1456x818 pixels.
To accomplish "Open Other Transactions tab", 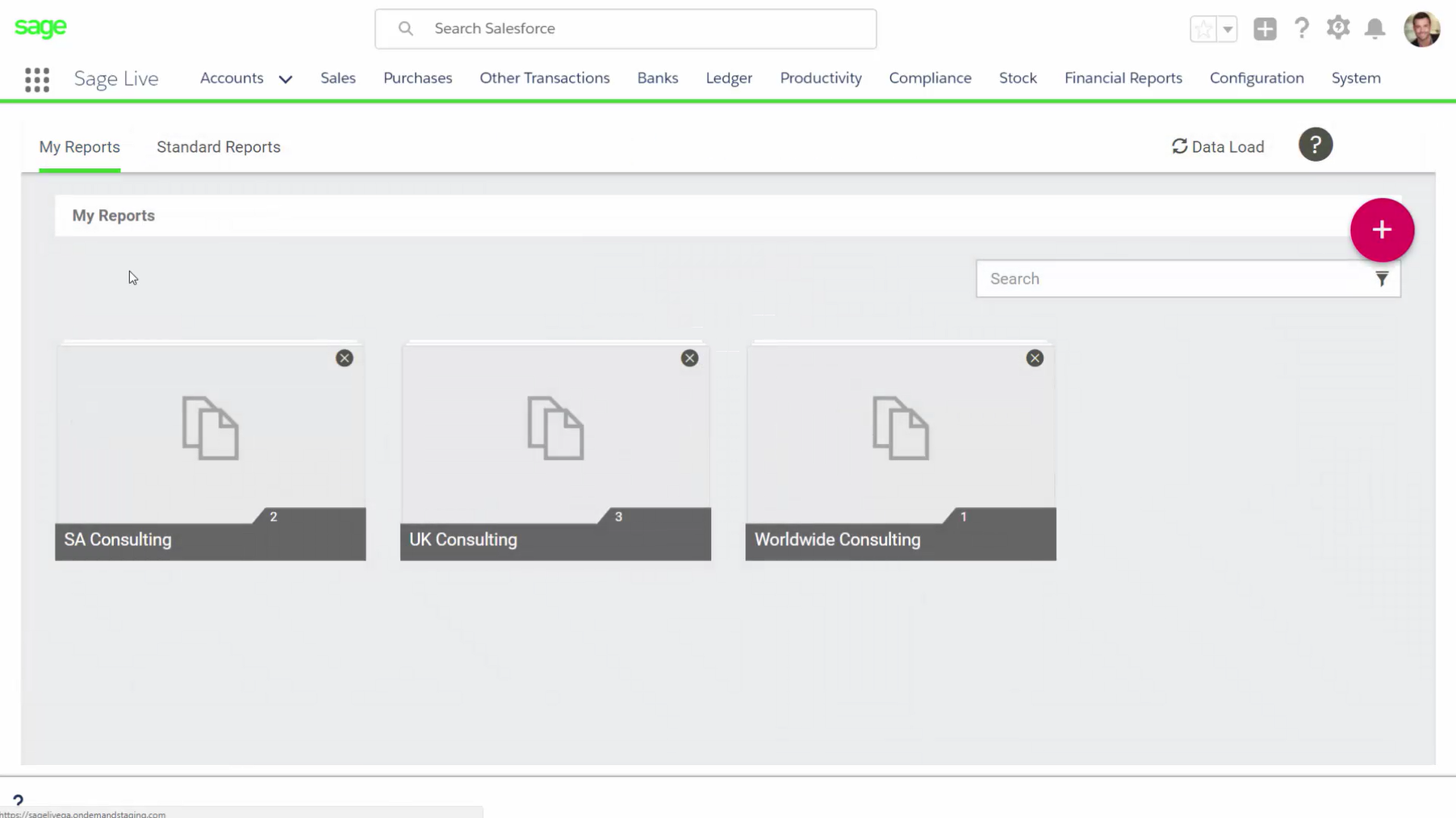I will pos(545,78).
